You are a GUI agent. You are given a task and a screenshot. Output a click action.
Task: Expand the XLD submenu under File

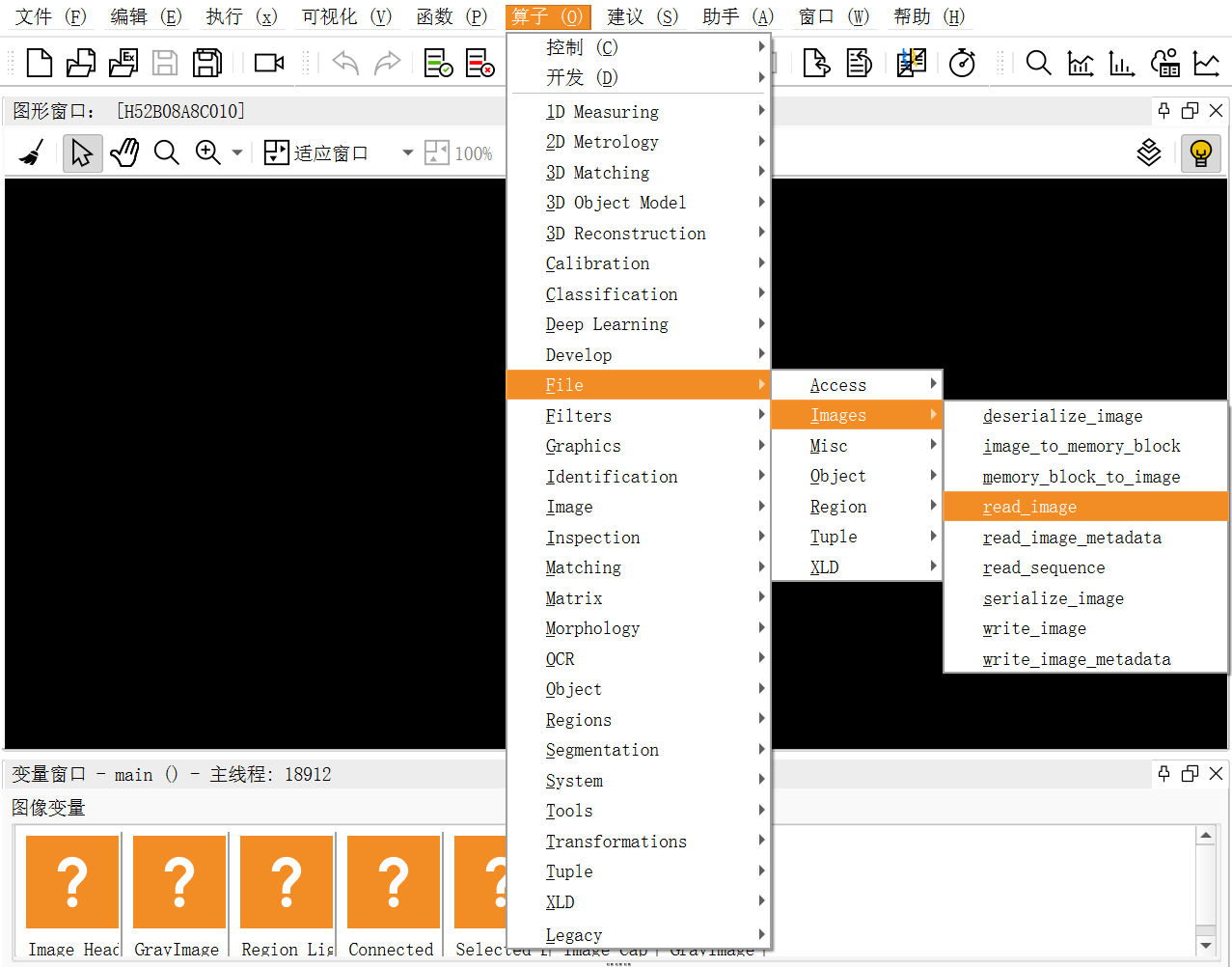pyautogui.click(x=857, y=567)
